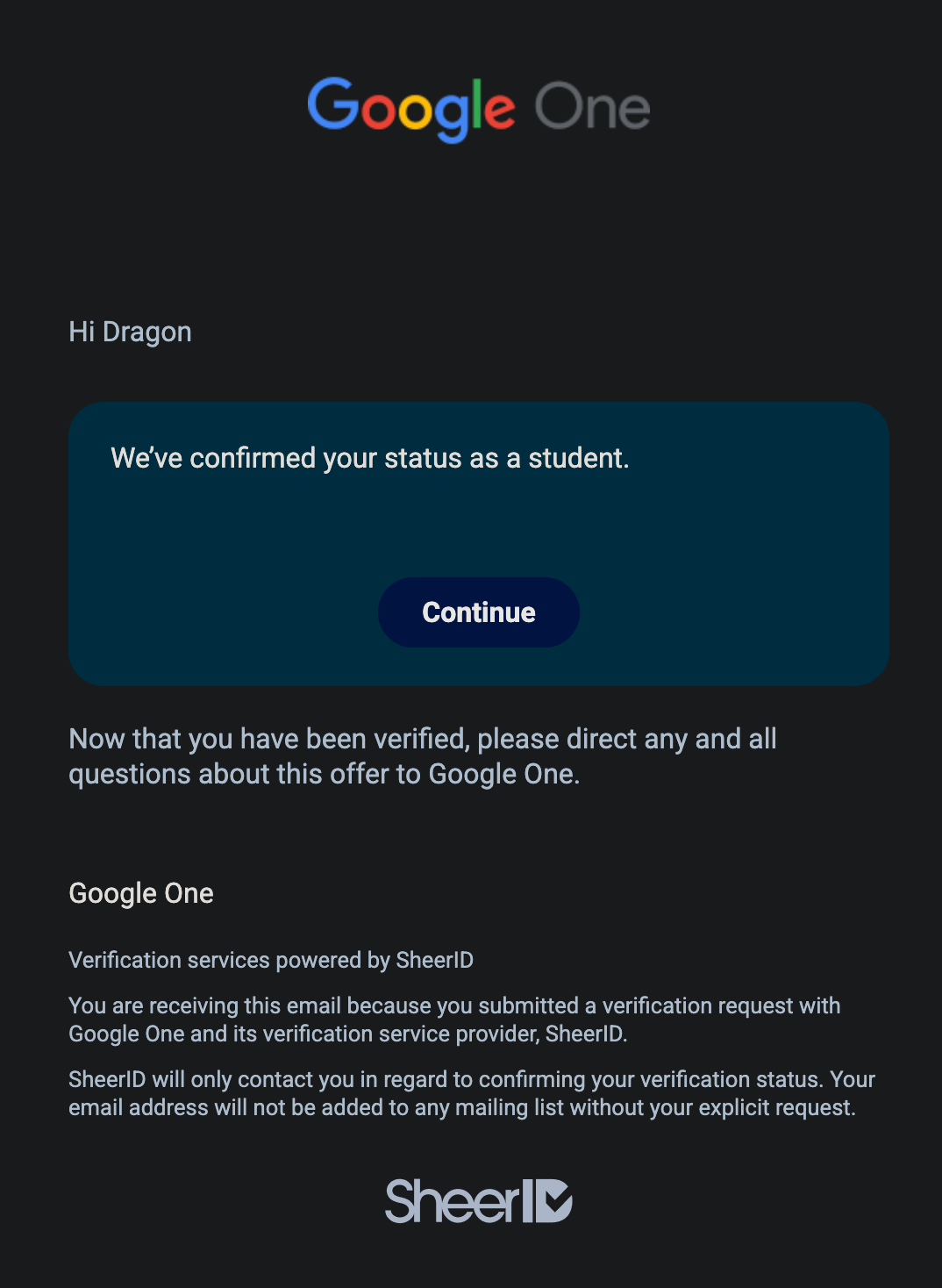Click the Continue button
The width and height of the screenshot is (942, 1288).
(x=479, y=612)
